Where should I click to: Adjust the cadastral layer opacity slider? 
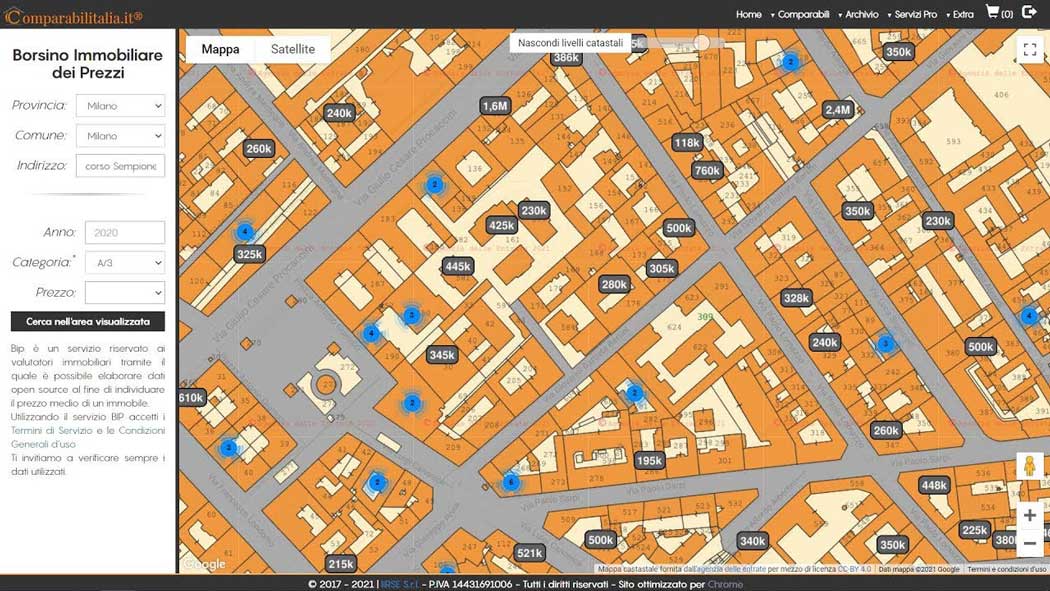click(x=702, y=42)
